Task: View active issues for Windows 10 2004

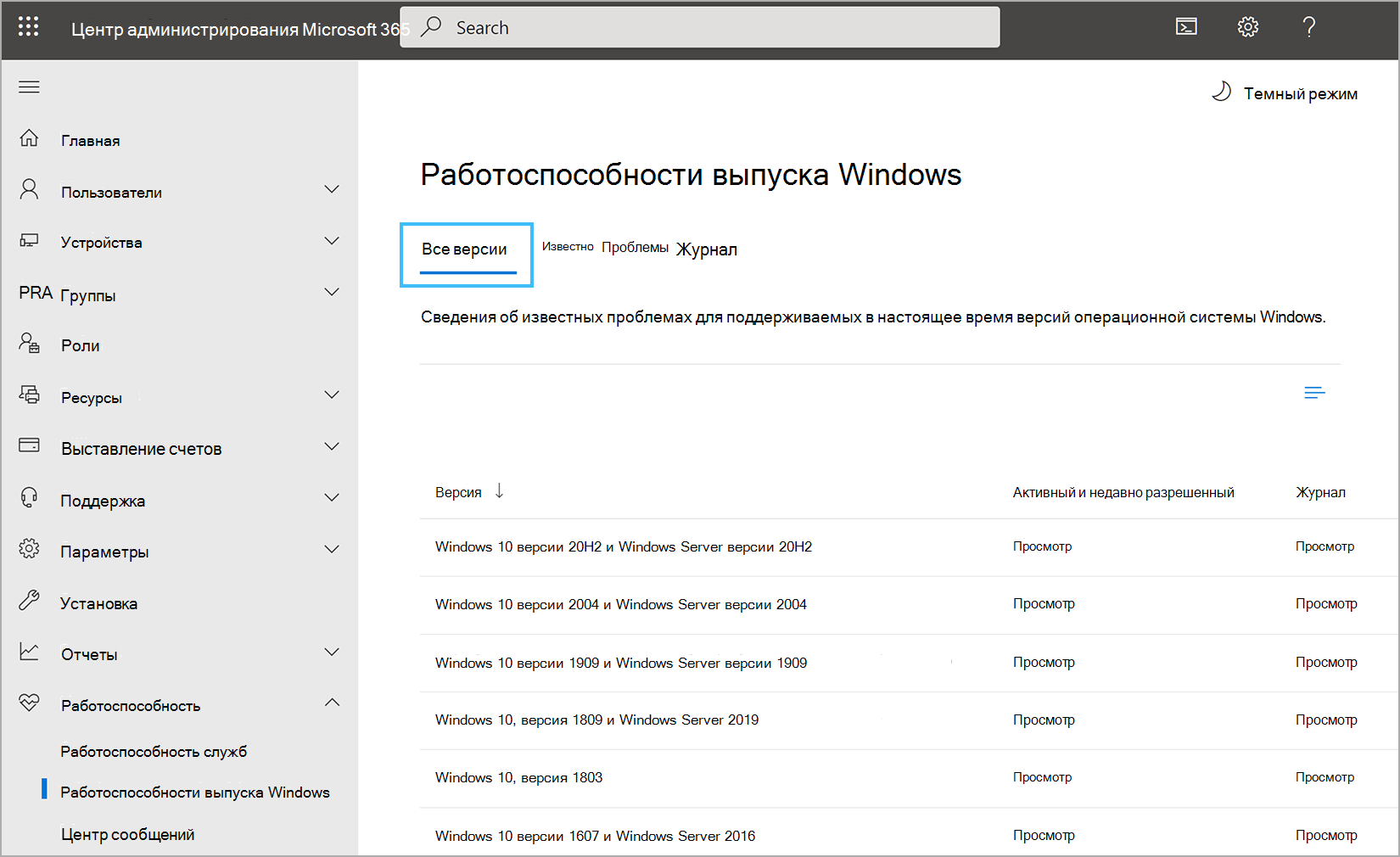Action: tap(1044, 603)
